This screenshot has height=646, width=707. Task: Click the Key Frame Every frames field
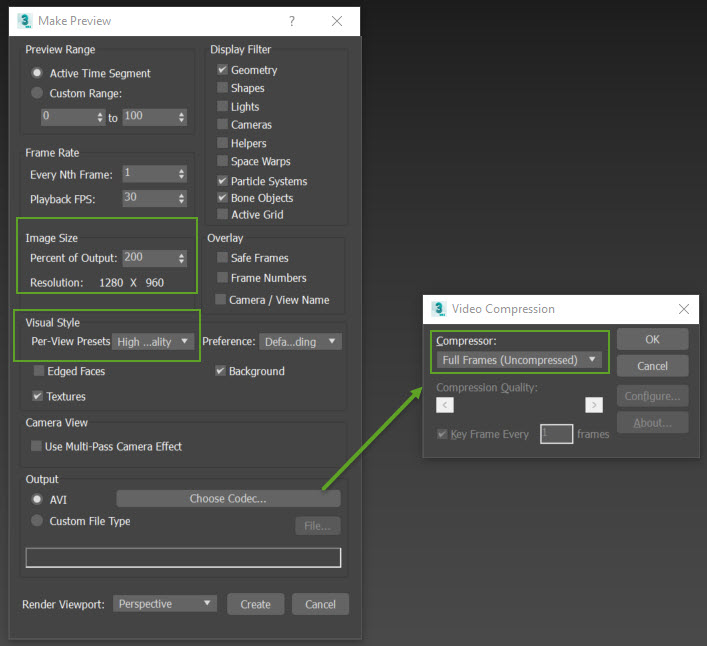556,434
